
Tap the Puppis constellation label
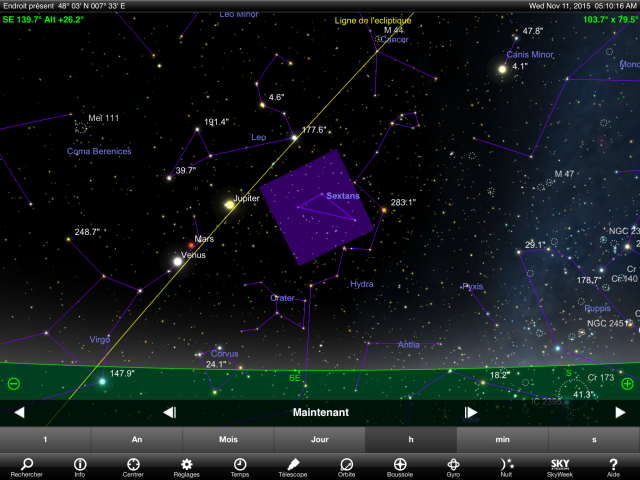click(x=597, y=308)
